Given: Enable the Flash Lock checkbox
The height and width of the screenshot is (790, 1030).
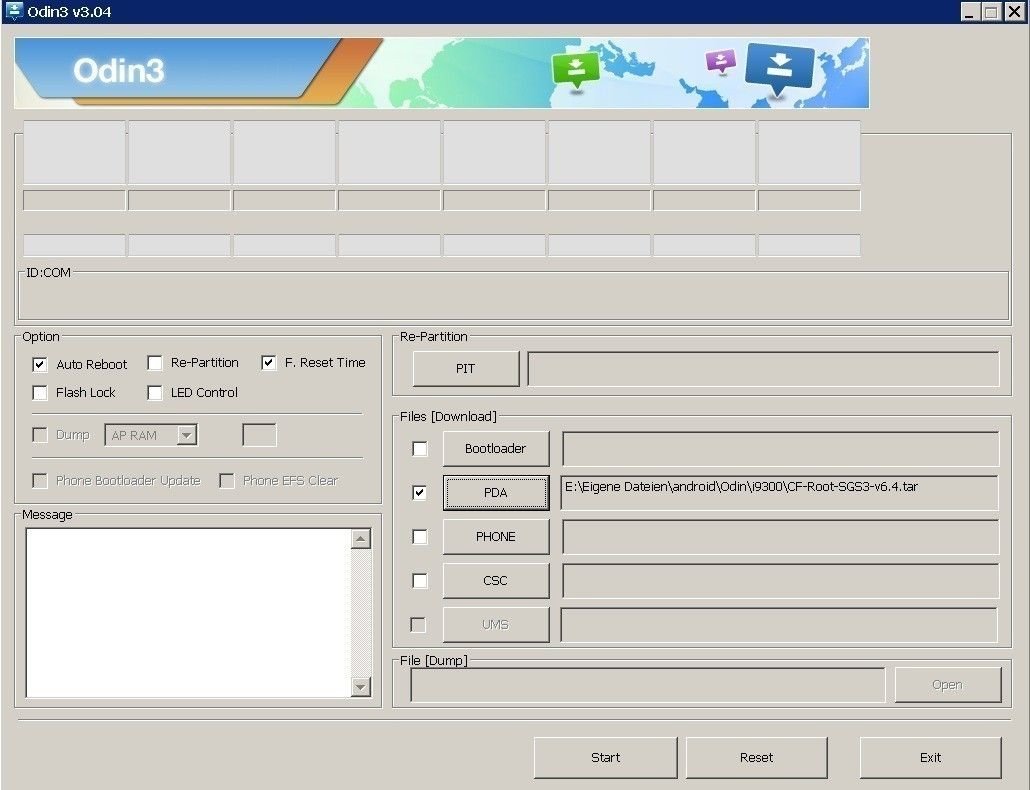Looking at the screenshot, I should point(40,393).
